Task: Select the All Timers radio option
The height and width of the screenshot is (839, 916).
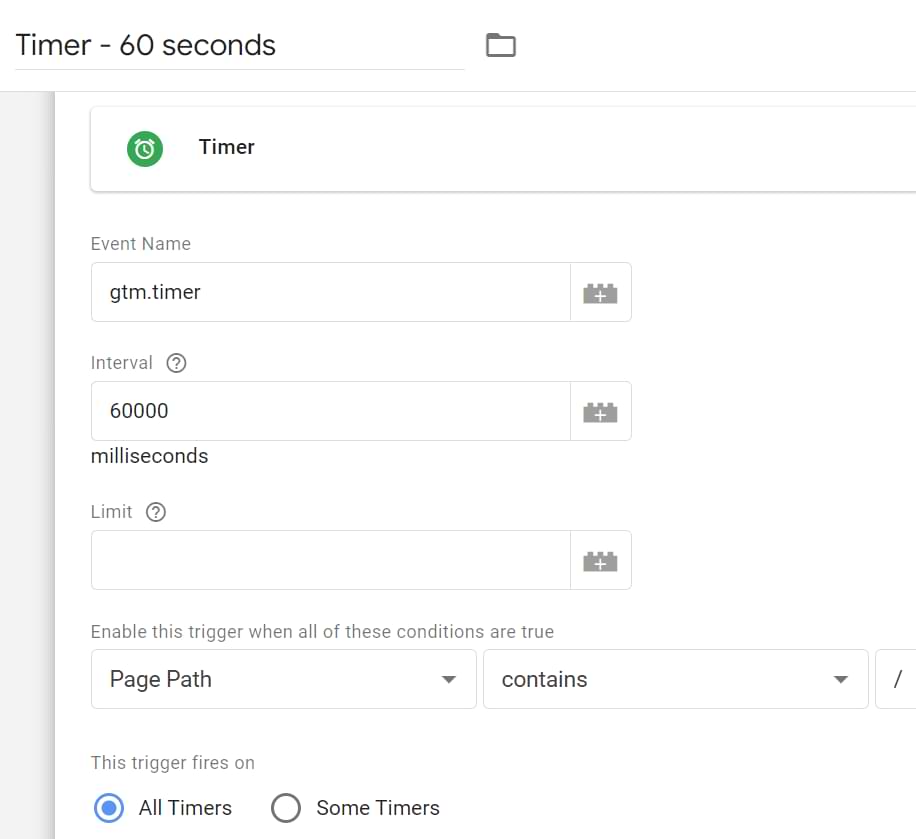Action: [x=109, y=808]
